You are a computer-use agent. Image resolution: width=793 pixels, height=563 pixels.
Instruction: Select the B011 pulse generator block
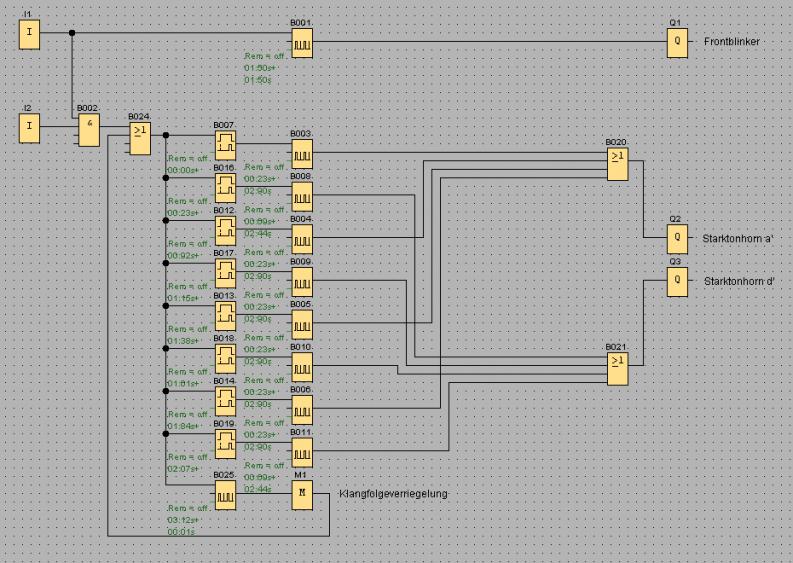(302, 451)
